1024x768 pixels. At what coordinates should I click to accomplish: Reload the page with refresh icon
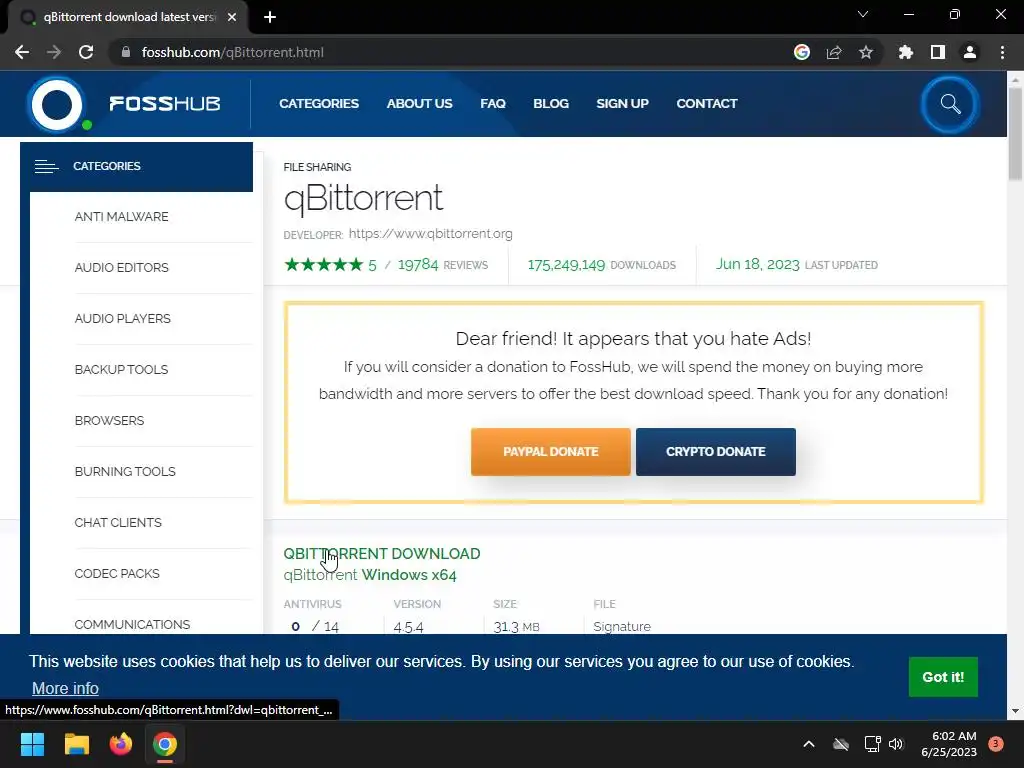point(86,52)
